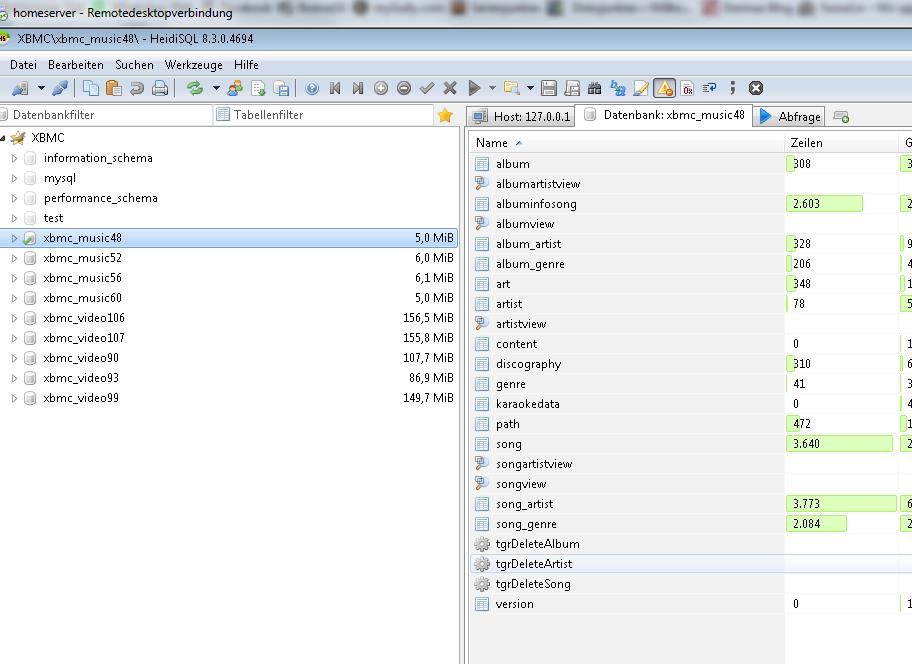912x664 pixels.
Task: Expand the mysql database node
Action: 15,179
